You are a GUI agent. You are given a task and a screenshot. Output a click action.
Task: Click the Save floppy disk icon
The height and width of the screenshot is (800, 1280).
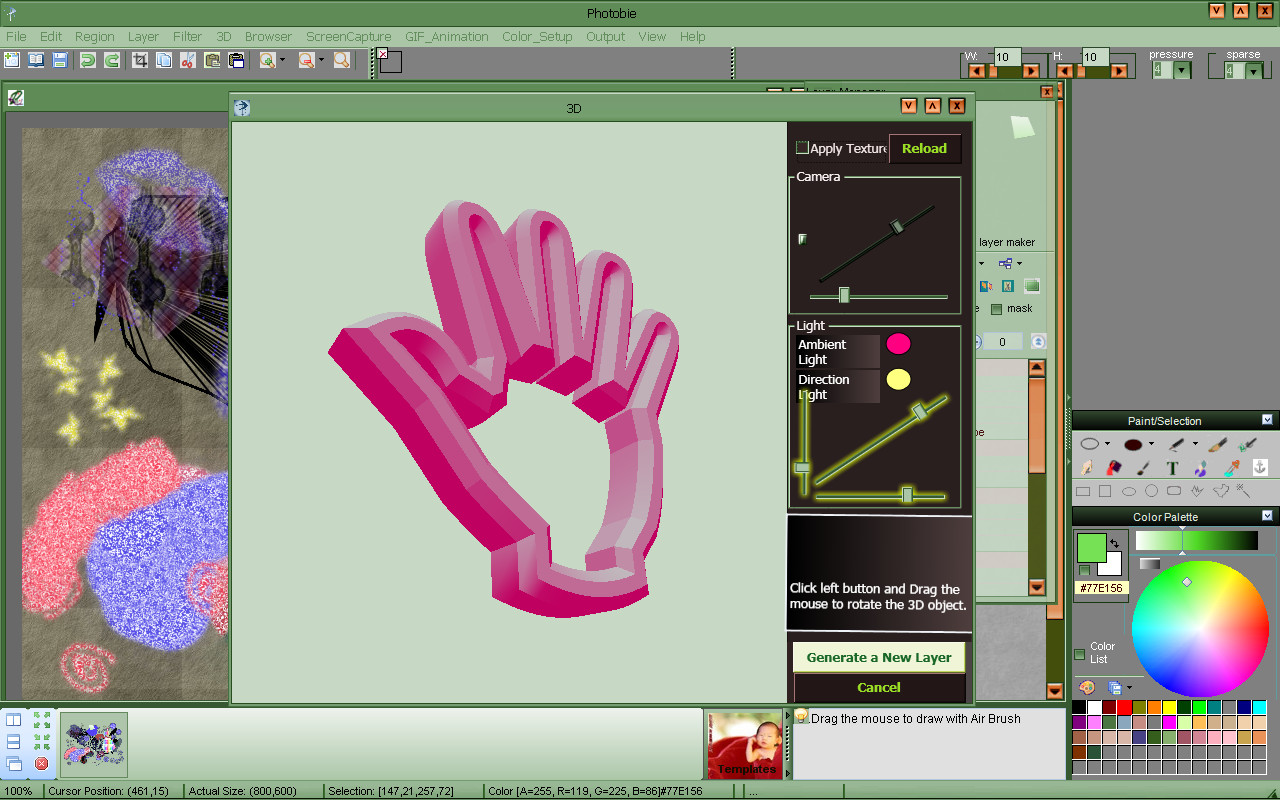pyautogui.click(x=60, y=60)
